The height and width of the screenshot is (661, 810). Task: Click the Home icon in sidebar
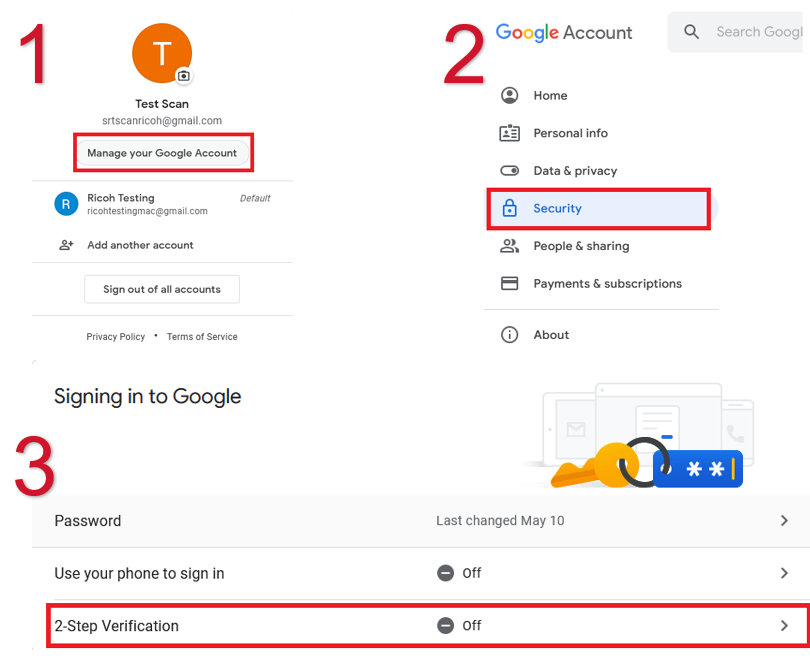tap(510, 95)
